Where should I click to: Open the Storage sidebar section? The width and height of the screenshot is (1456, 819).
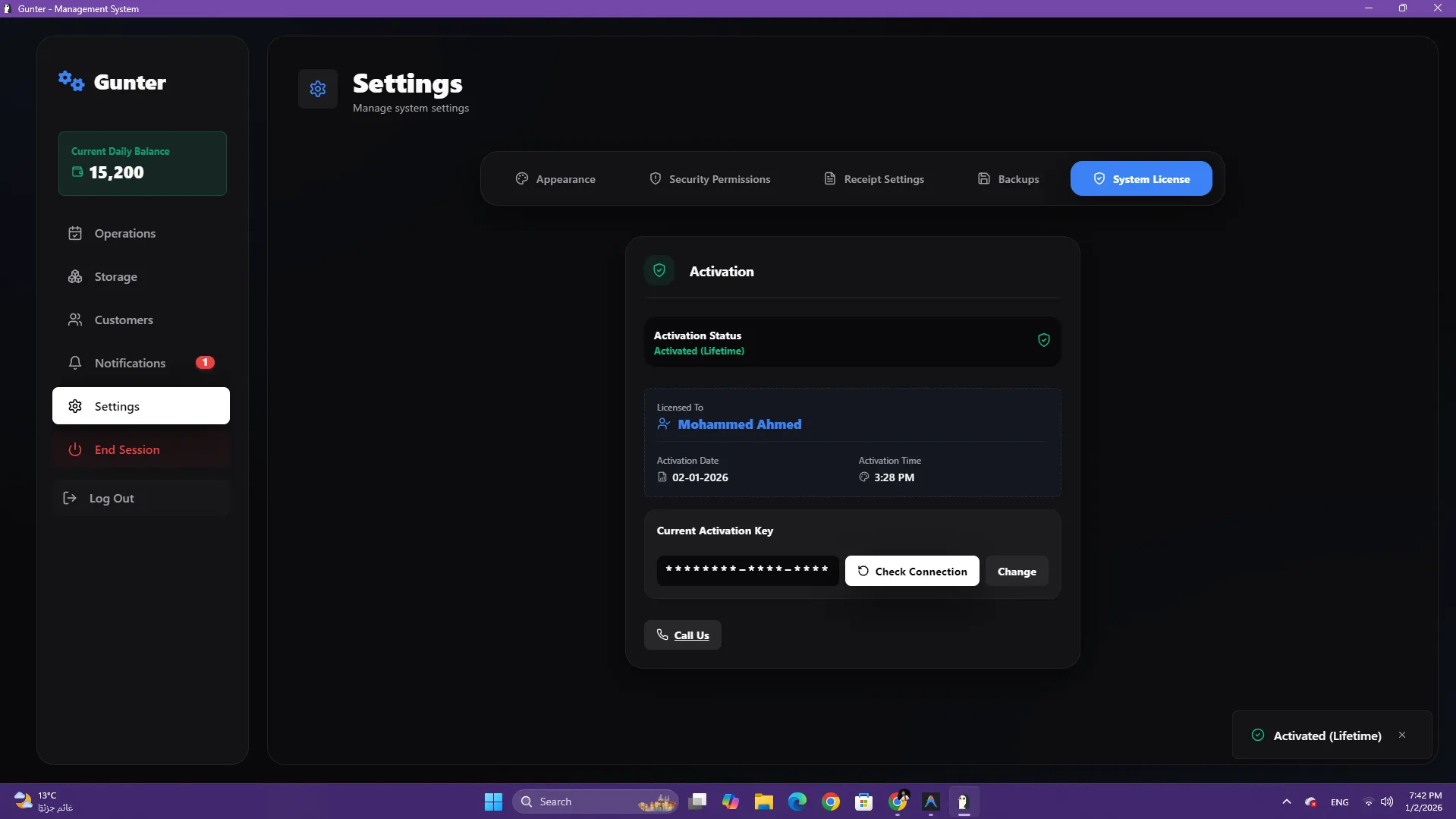(141, 276)
